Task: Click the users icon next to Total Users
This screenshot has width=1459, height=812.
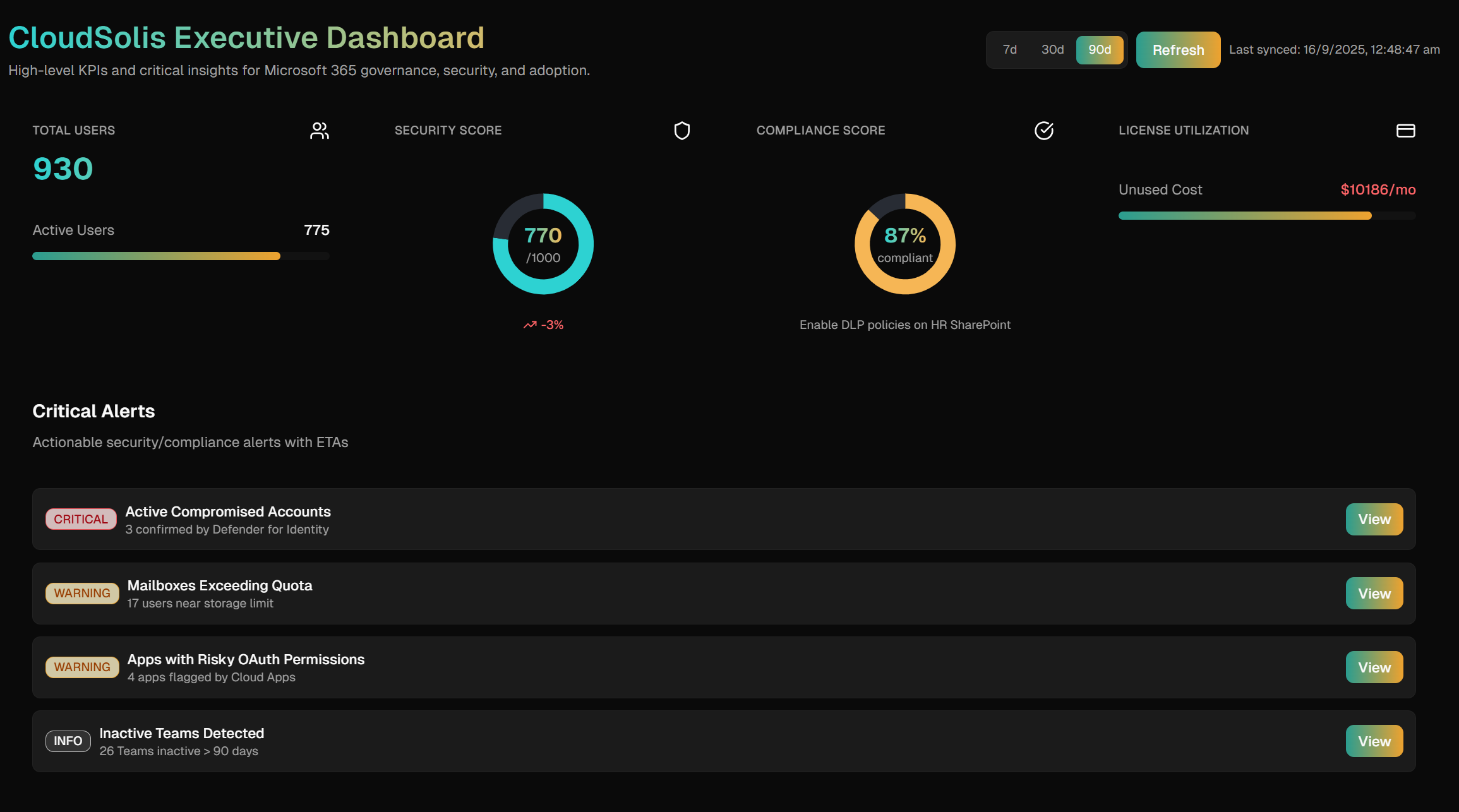Action: pyautogui.click(x=320, y=131)
